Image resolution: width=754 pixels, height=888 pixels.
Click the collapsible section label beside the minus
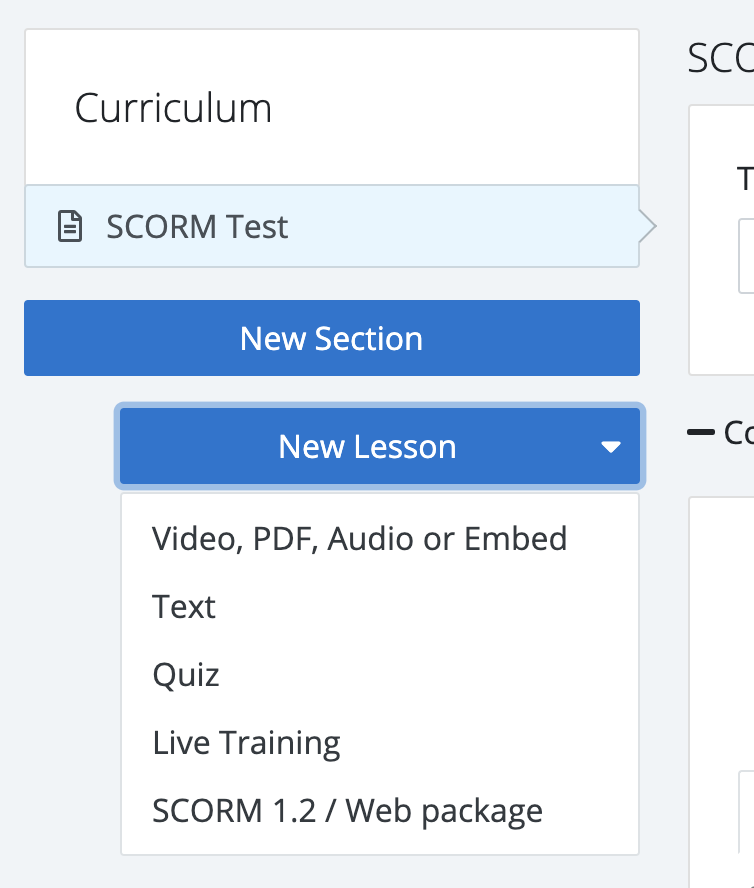[x=738, y=432]
